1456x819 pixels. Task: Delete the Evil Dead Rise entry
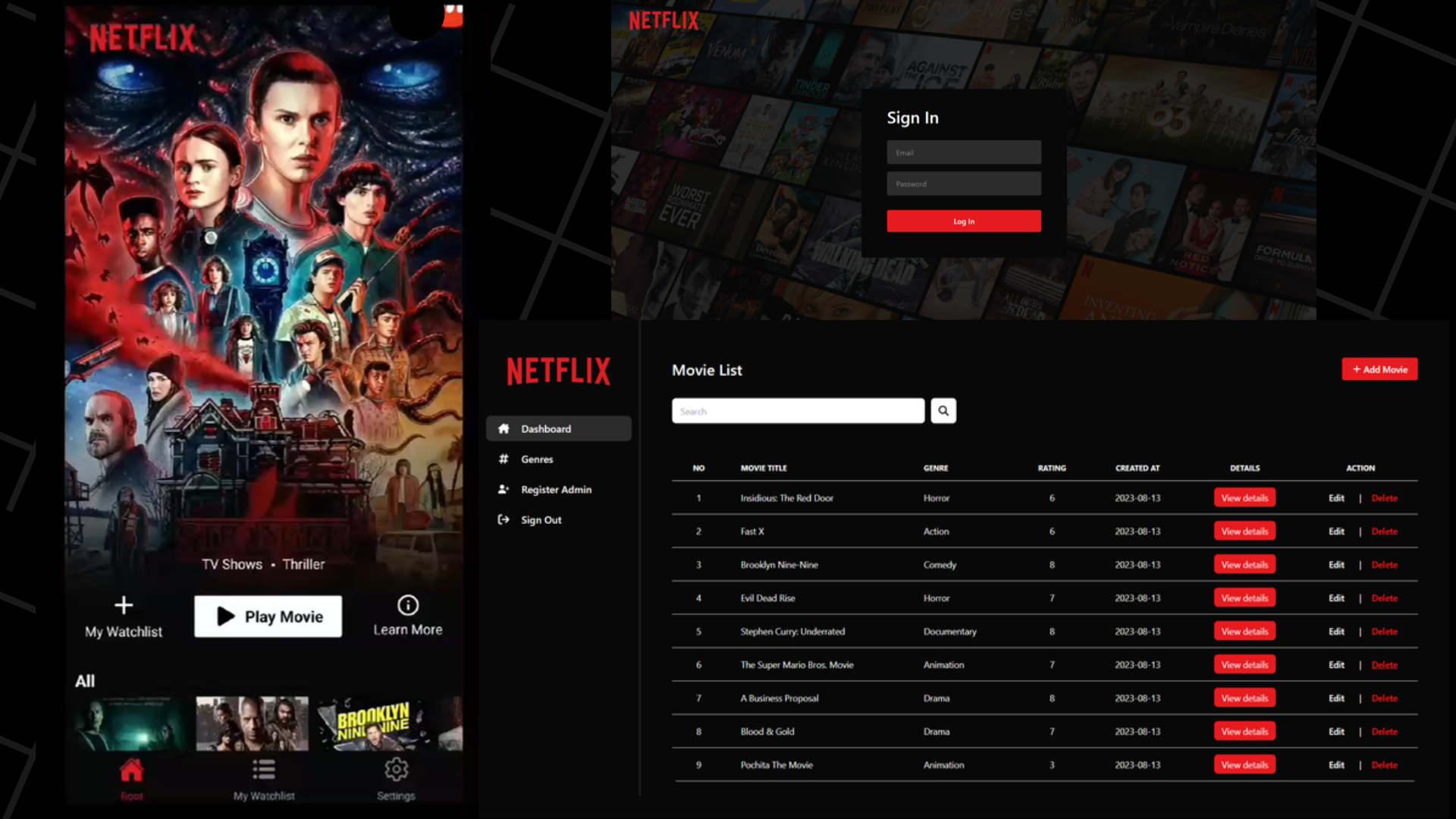click(x=1385, y=598)
